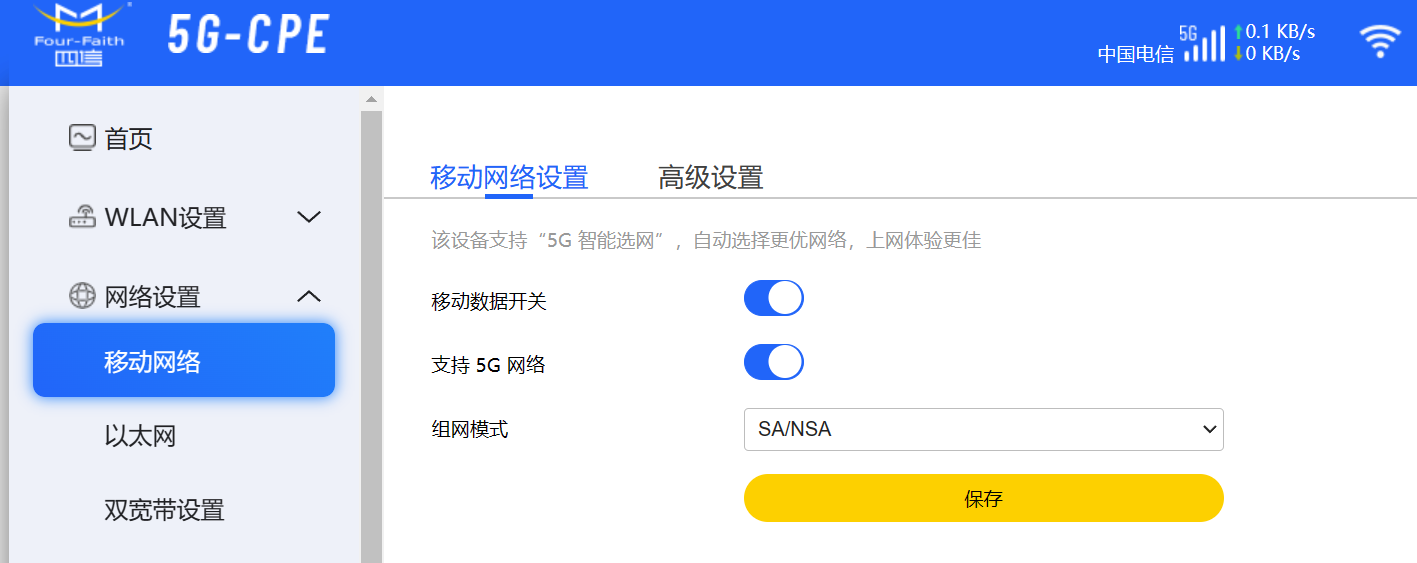
Task: Disable the 支持 5G 网络 switch
Action: (x=774, y=363)
